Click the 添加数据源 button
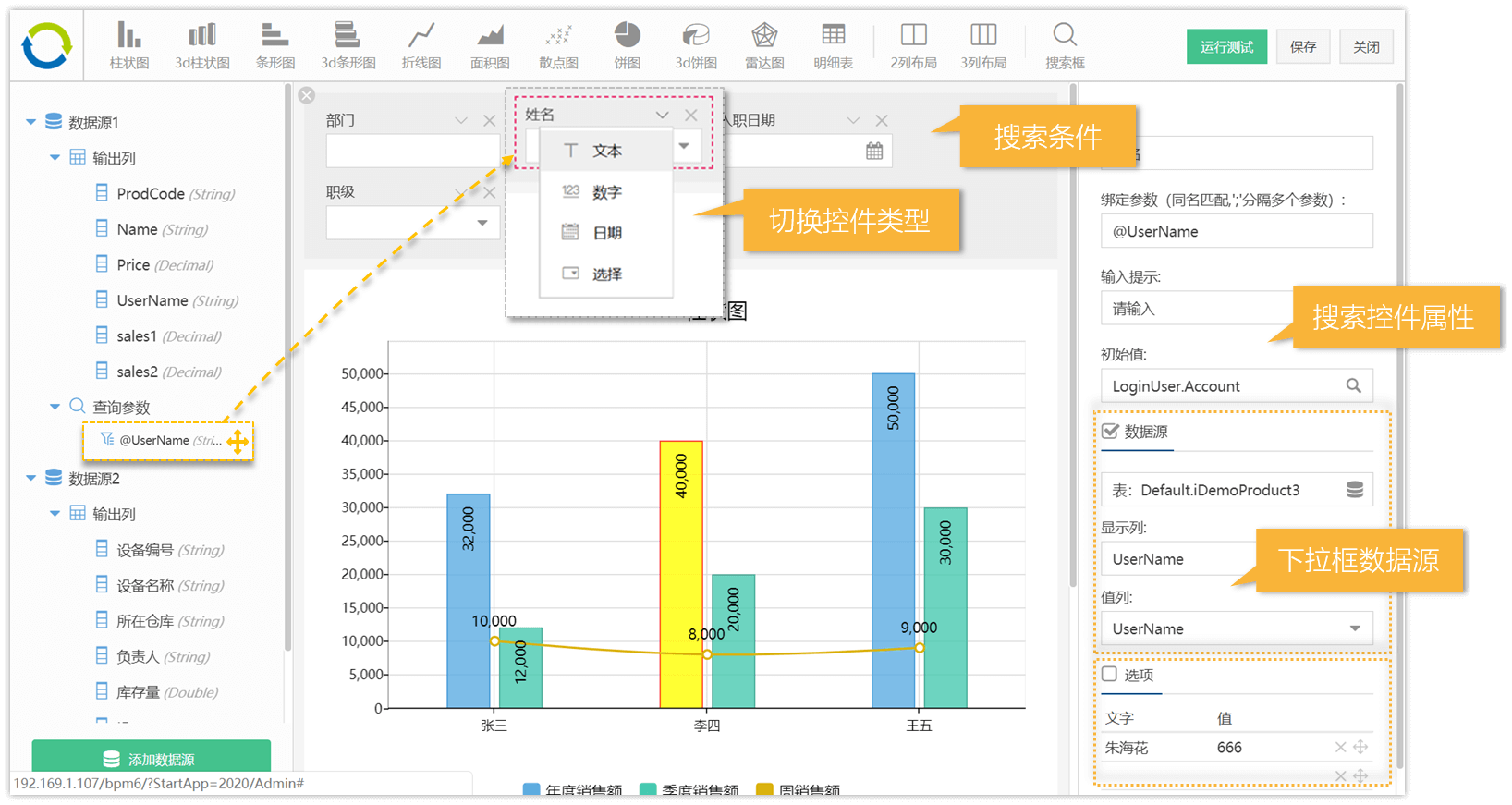The width and height of the screenshot is (1512, 805). (152, 759)
